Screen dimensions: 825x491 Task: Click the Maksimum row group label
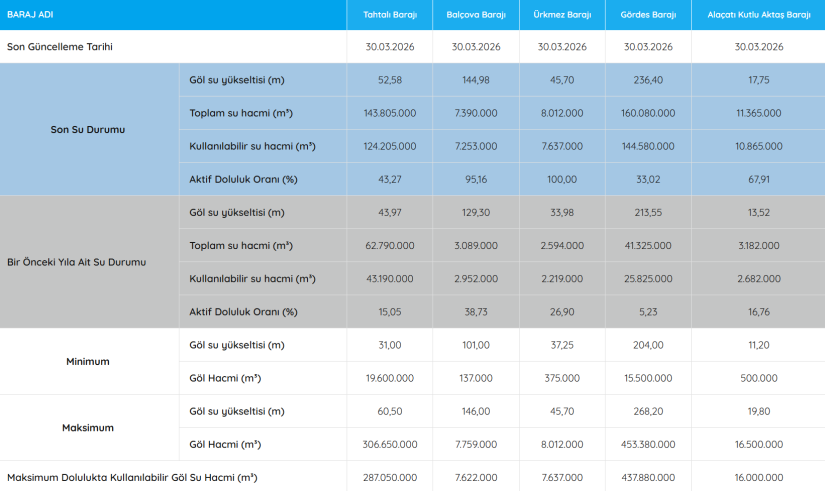pos(88,427)
